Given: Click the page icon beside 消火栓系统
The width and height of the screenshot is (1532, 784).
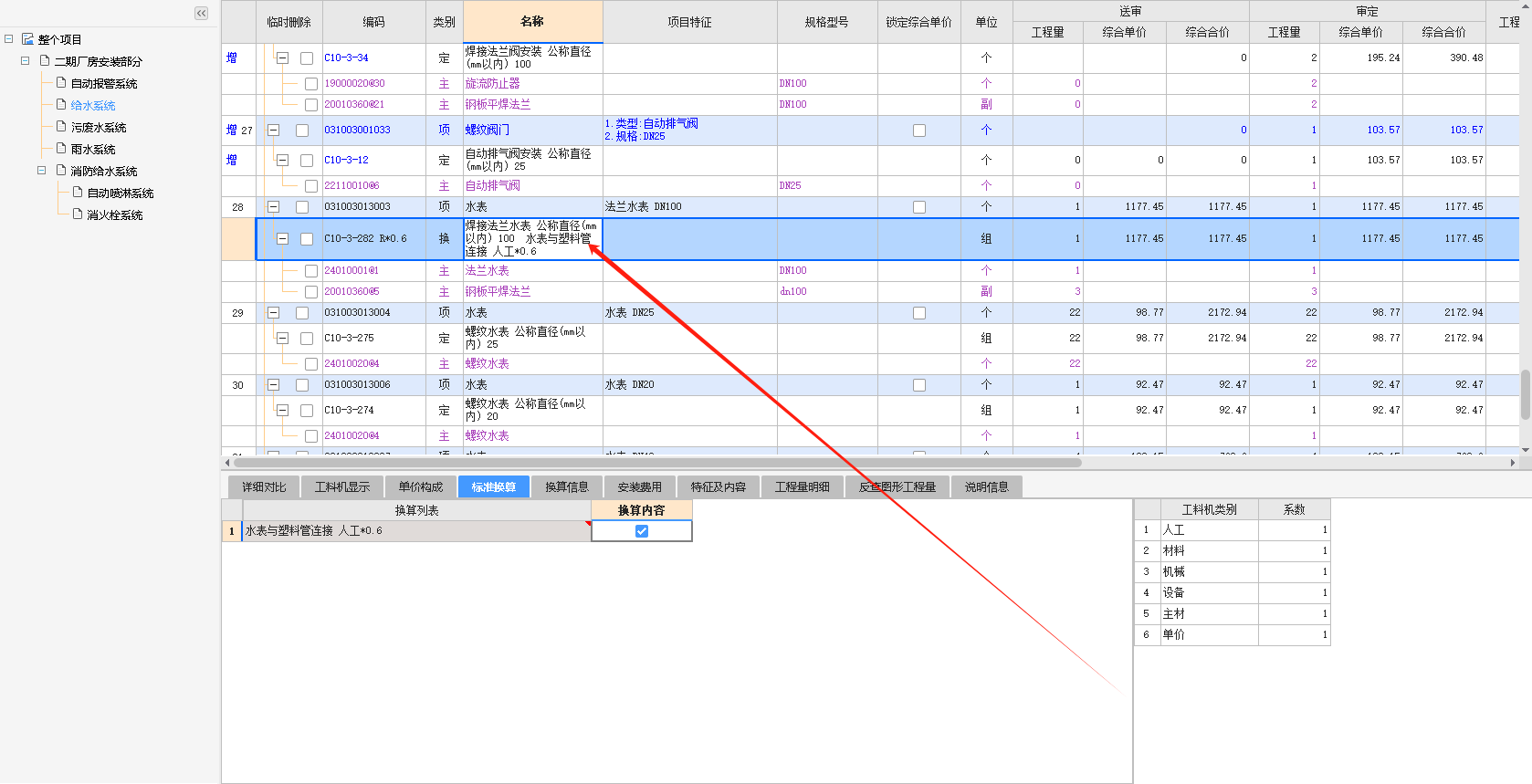Looking at the screenshot, I should 78,214.
